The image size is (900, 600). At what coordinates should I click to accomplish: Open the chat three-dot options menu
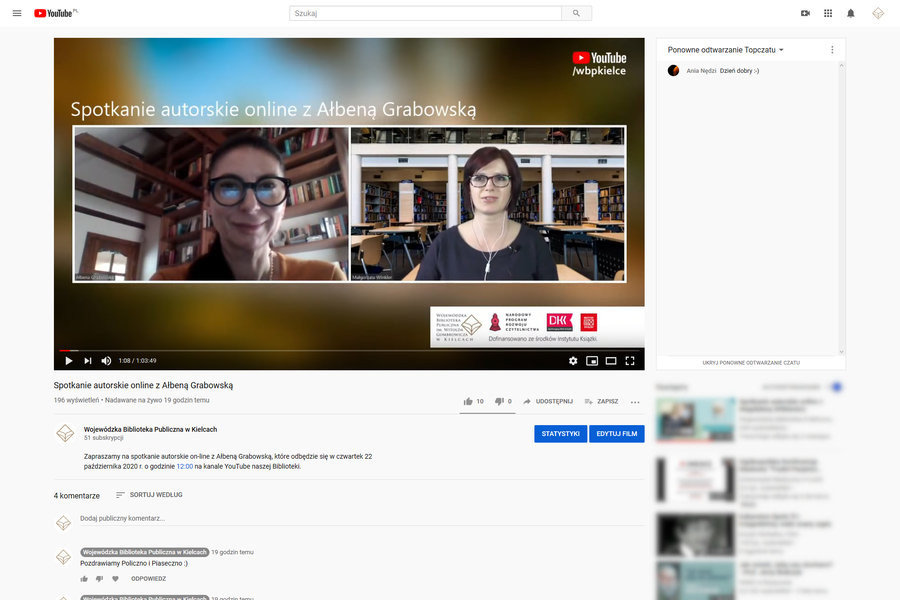tap(832, 50)
